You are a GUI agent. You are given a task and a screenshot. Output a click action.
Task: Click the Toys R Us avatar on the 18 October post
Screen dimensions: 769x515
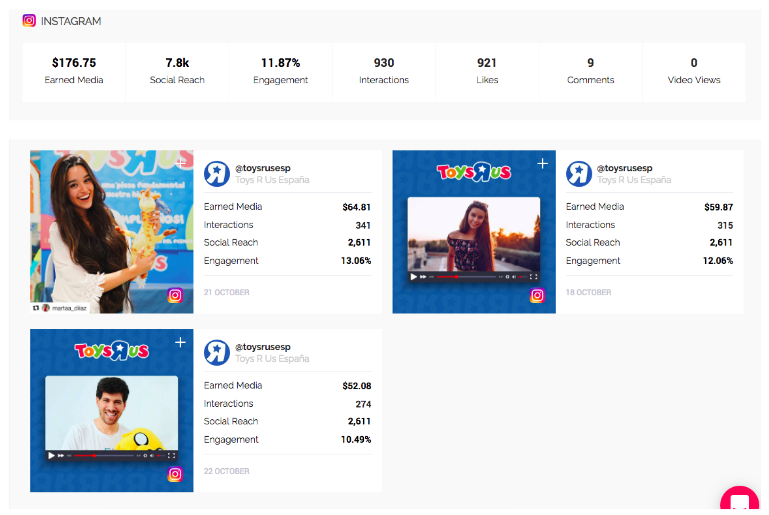579,173
